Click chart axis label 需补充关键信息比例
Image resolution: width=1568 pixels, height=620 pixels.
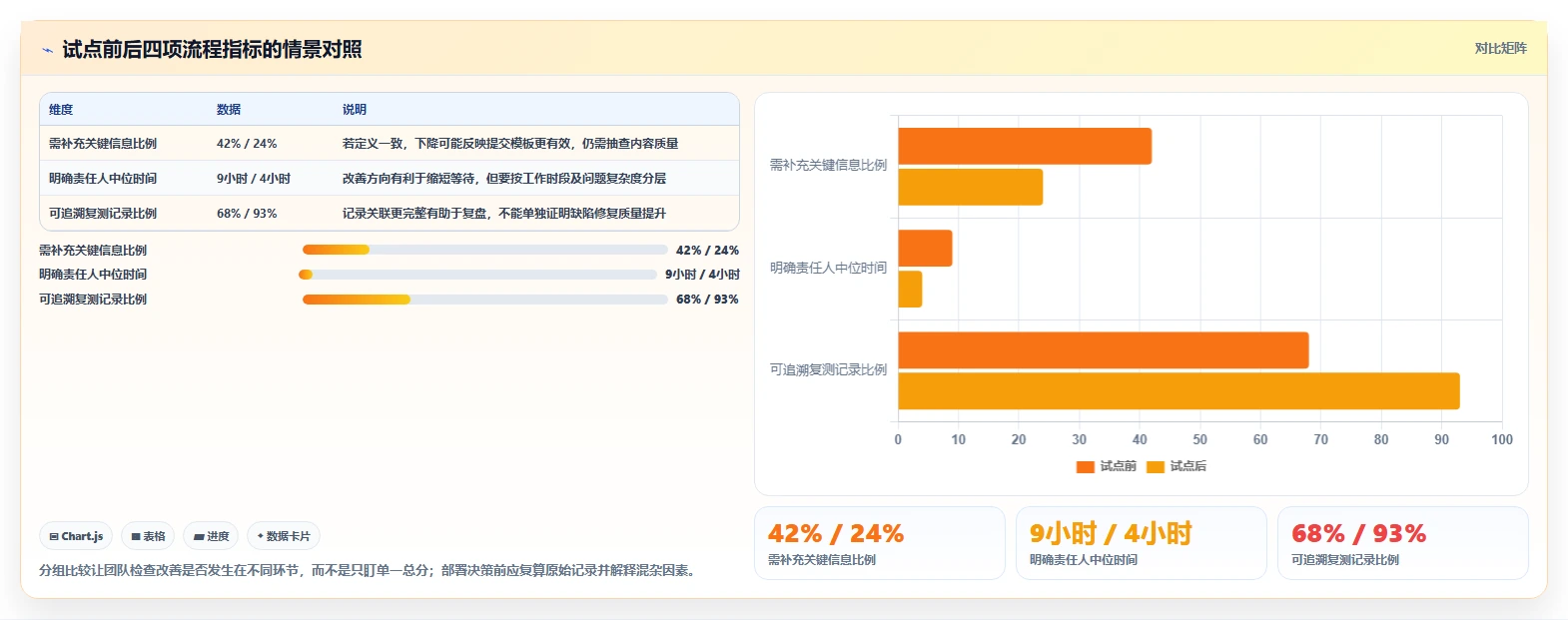[828, 166]
